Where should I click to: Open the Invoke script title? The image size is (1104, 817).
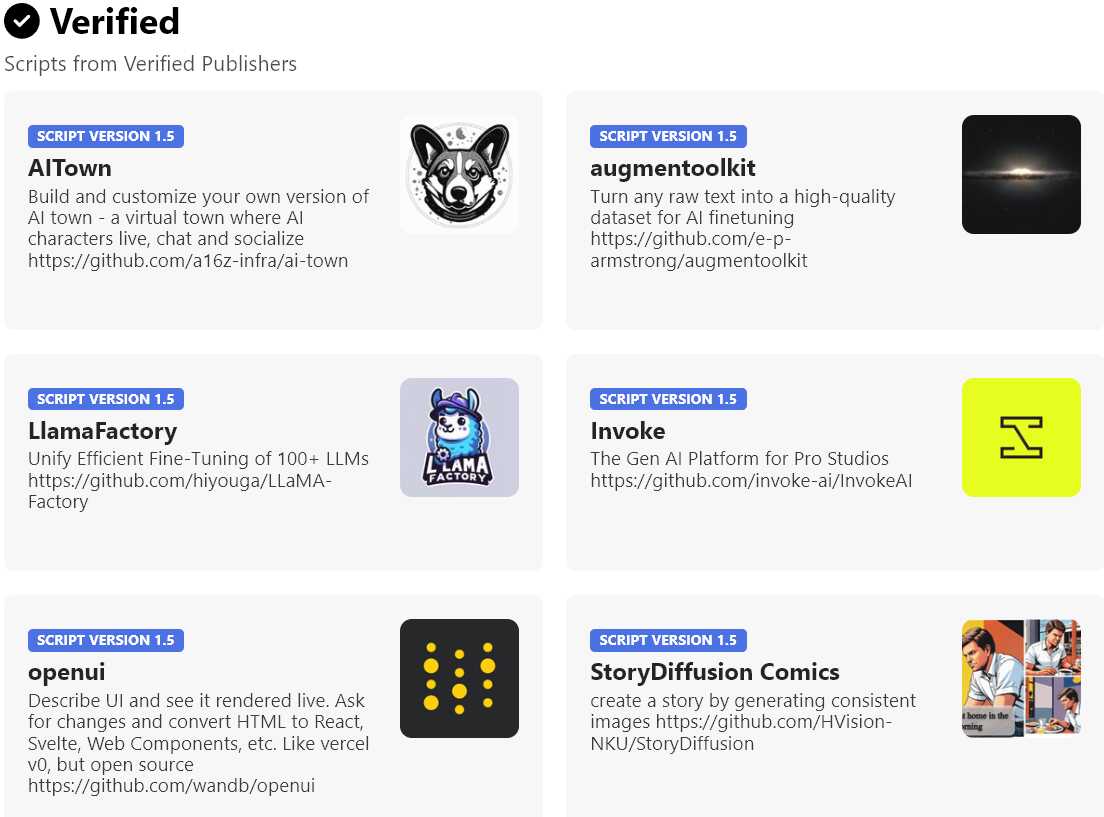[627, 431]
